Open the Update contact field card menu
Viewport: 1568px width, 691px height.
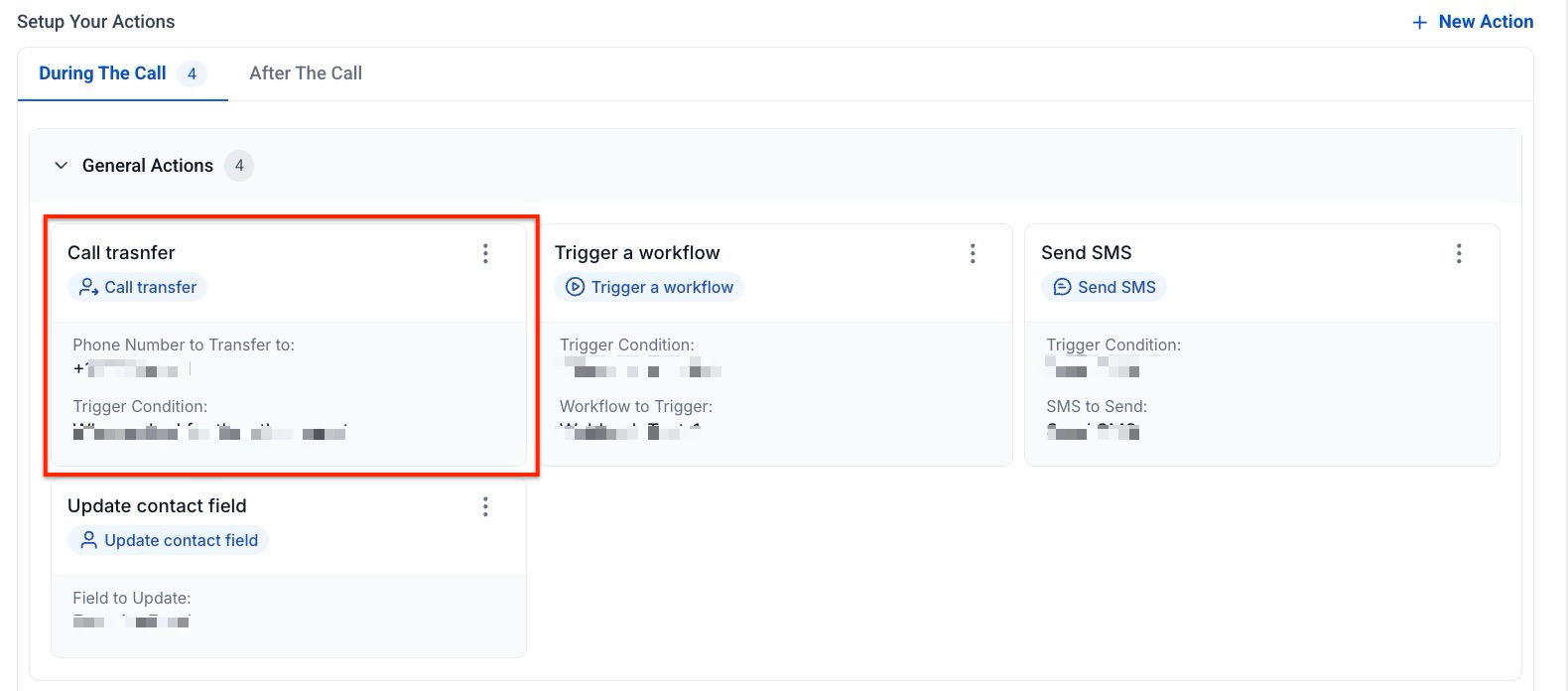pyautogui.click(x=485, y=507)
